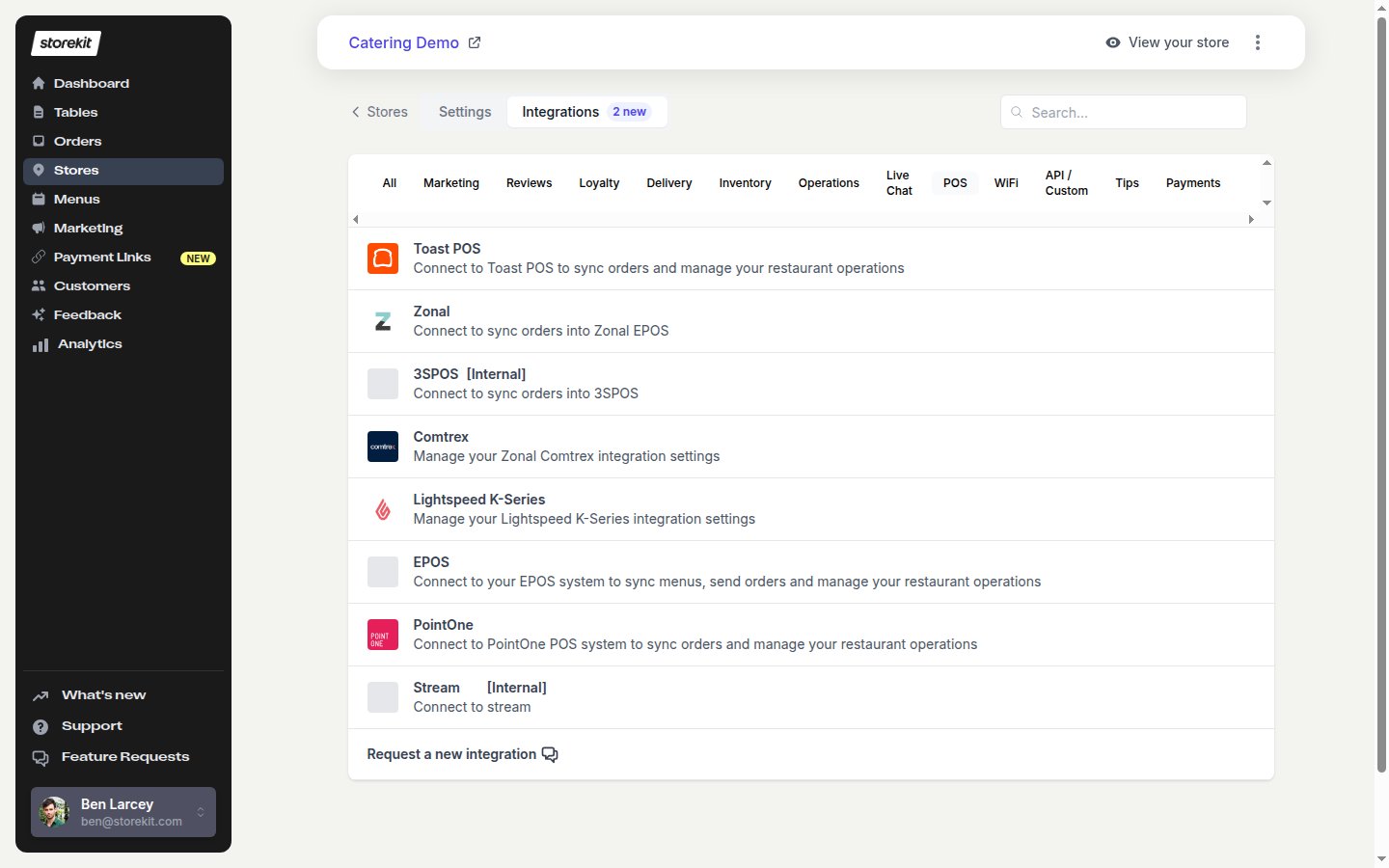The image size is (1389, 868).
Task: Click the Analytics bar chart icon
Action: (x=41, y=344)
